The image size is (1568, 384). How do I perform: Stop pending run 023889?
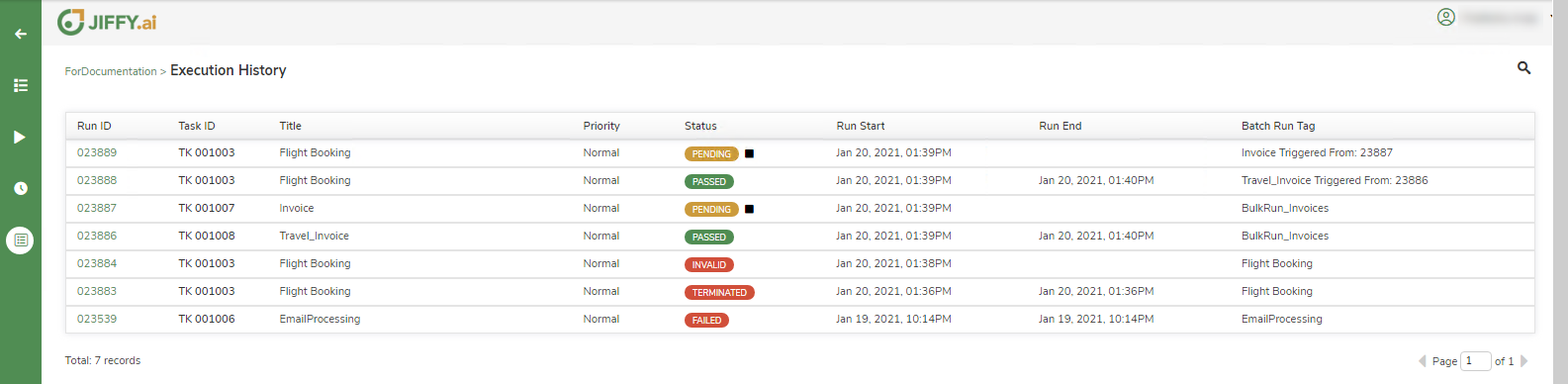pyautogui.click(x=749, y=153)
